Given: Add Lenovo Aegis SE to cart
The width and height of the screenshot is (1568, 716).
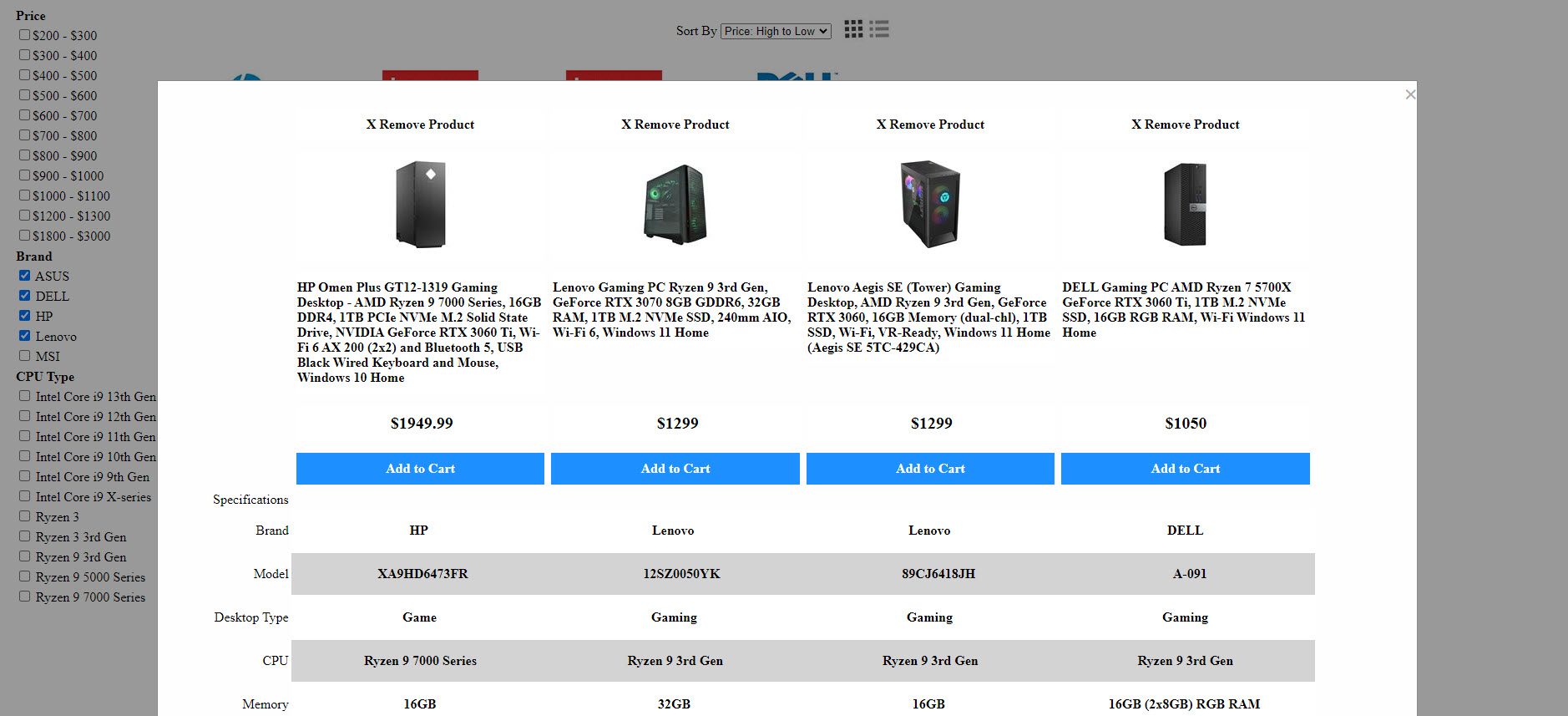Looking at the screenshot, I should pos(930,469).
